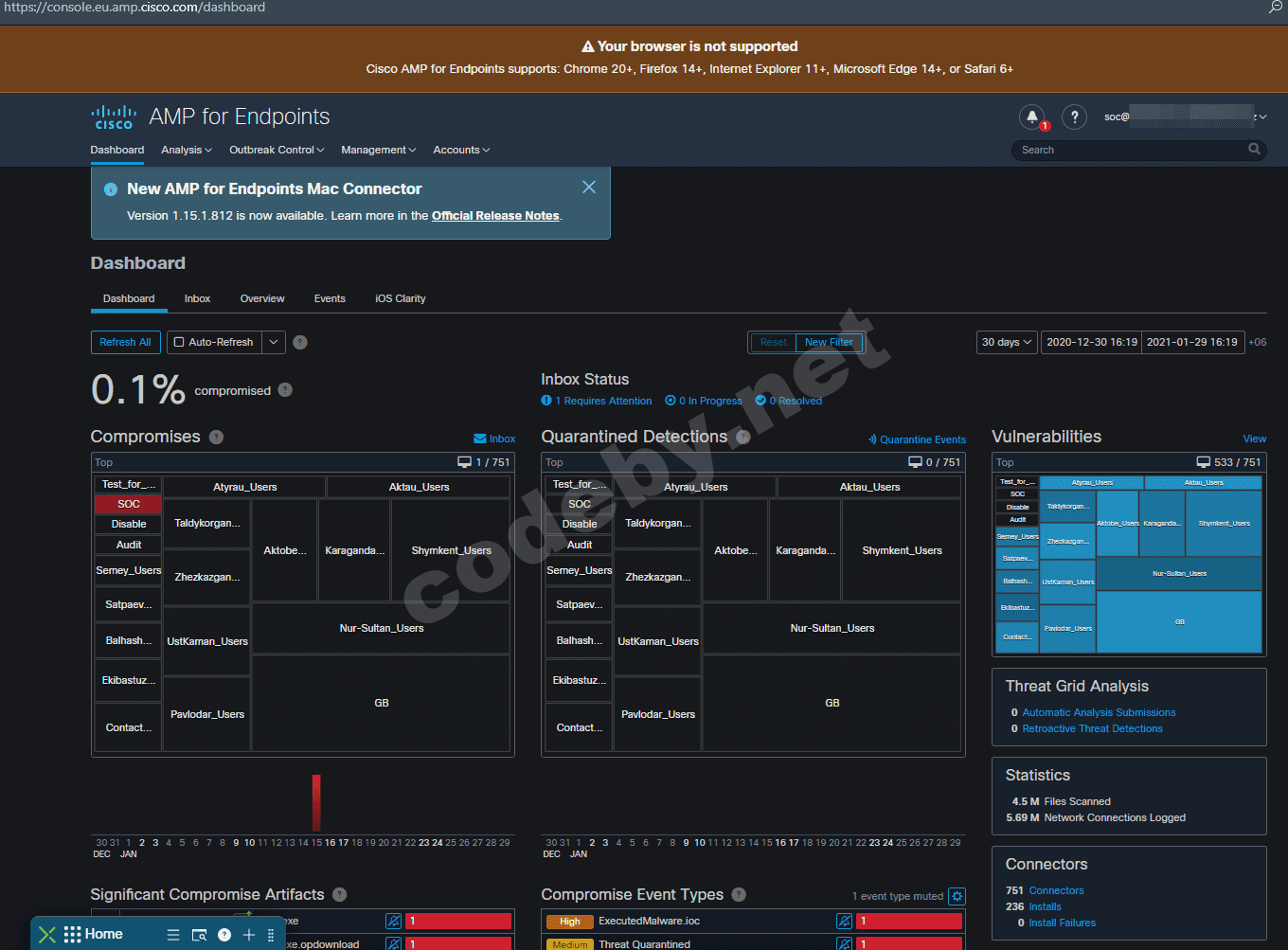Open the Management menu
The height and width of the screenshot is (950, 1288).
pyautogui.click(x=378, y=150)
